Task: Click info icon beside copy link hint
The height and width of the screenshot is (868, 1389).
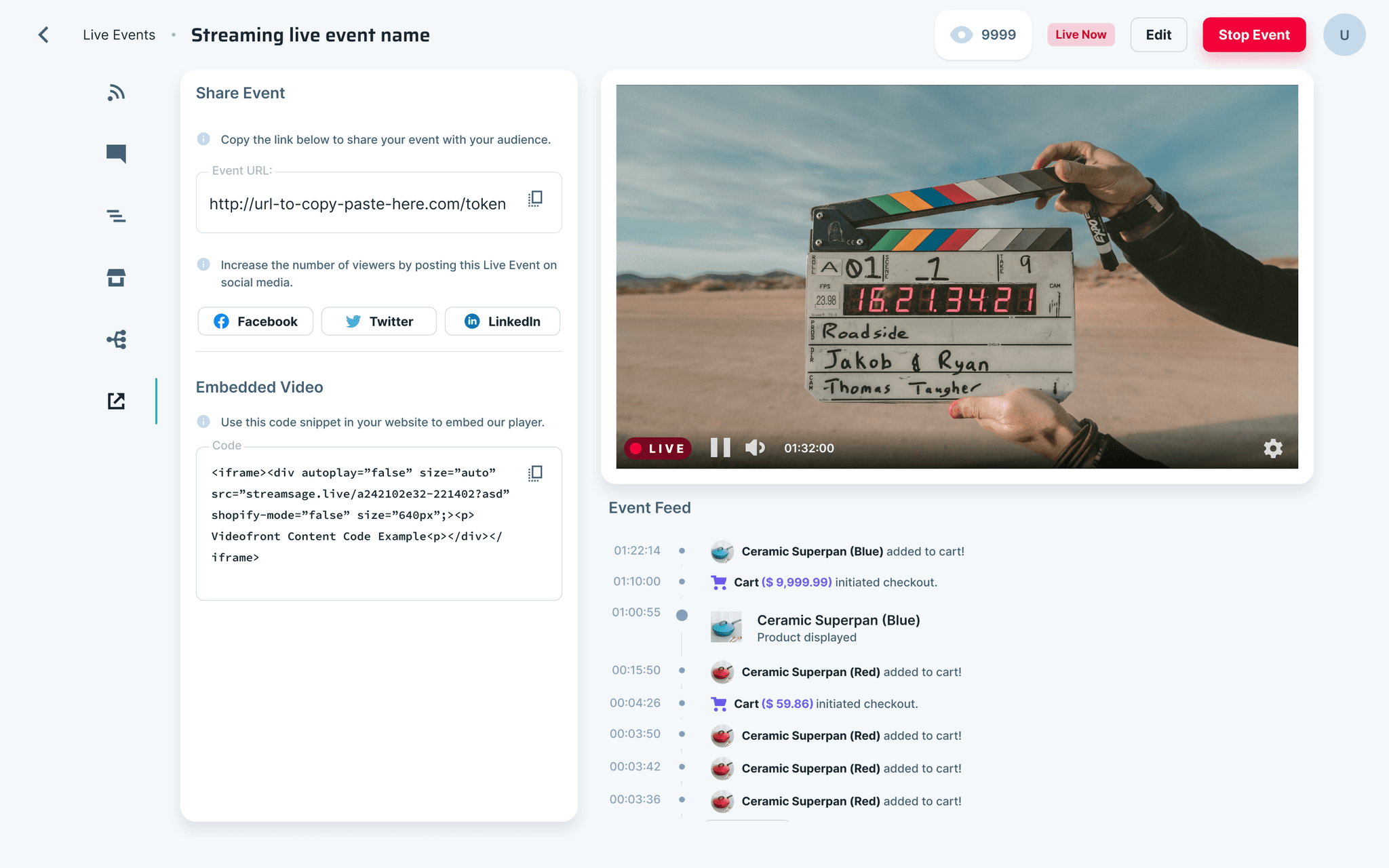Action: coord(203,139)
